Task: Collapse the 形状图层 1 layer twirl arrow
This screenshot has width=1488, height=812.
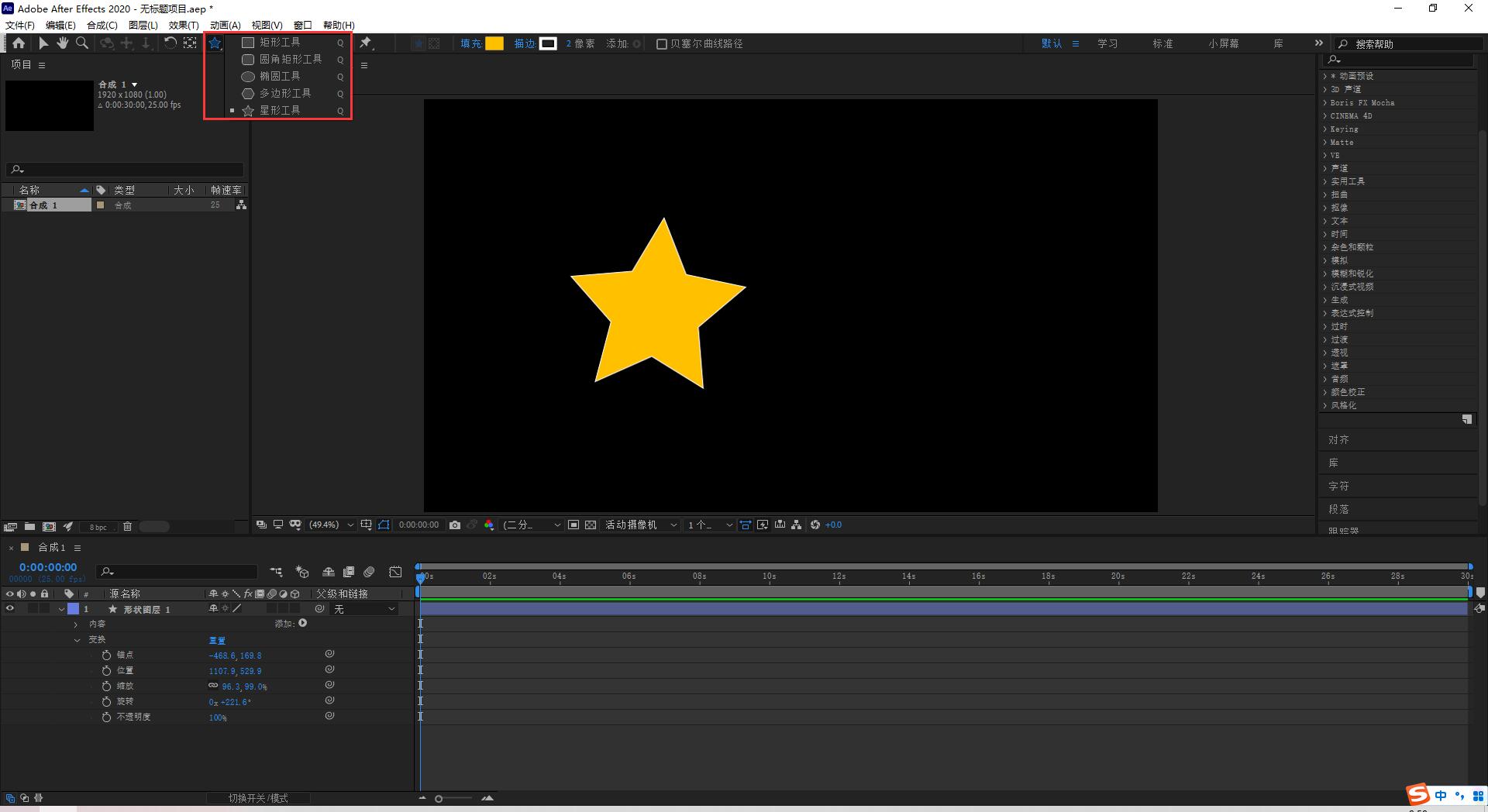Action: click(x=61, y=609)
